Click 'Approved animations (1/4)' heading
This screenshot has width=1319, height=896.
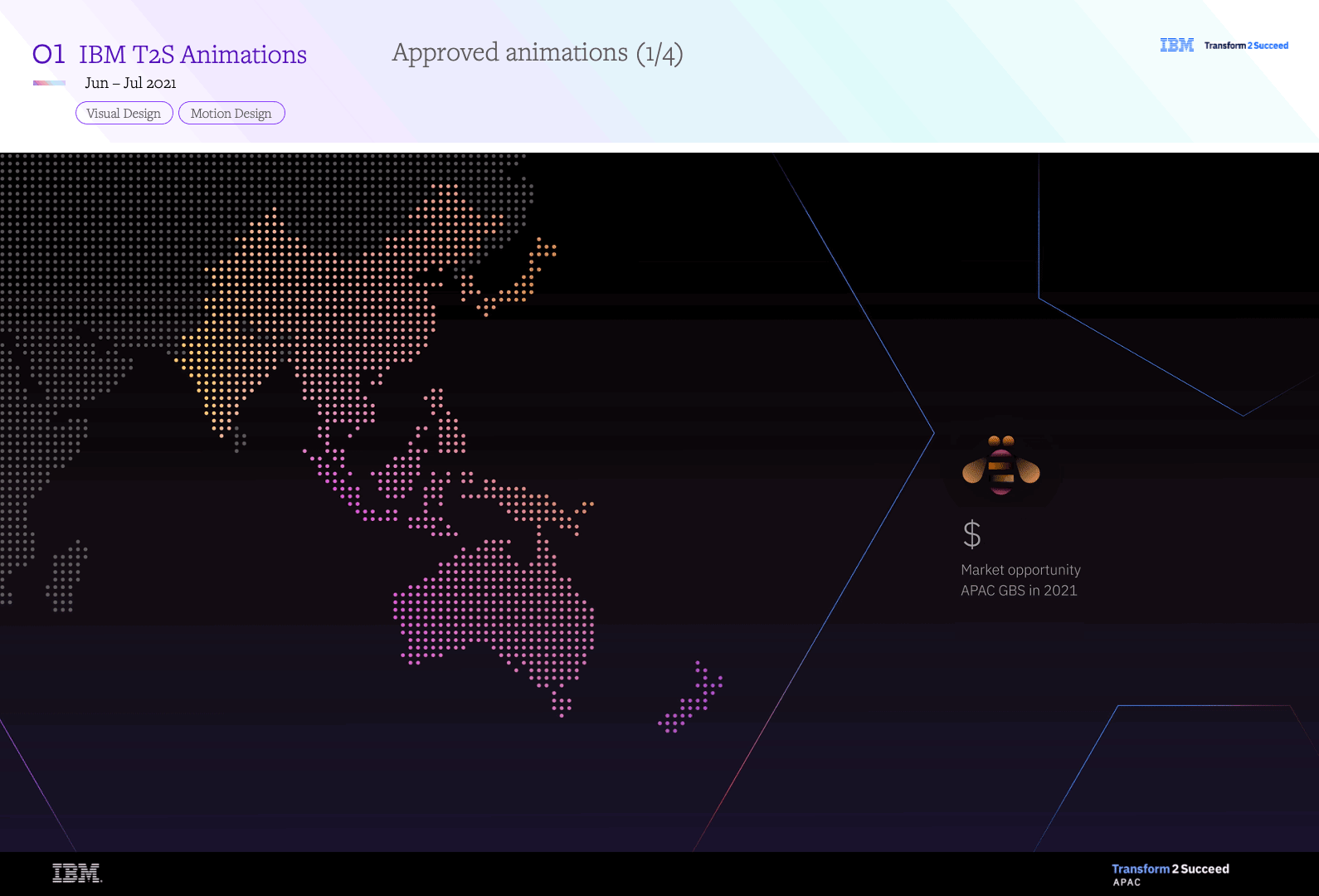point(538,53)
